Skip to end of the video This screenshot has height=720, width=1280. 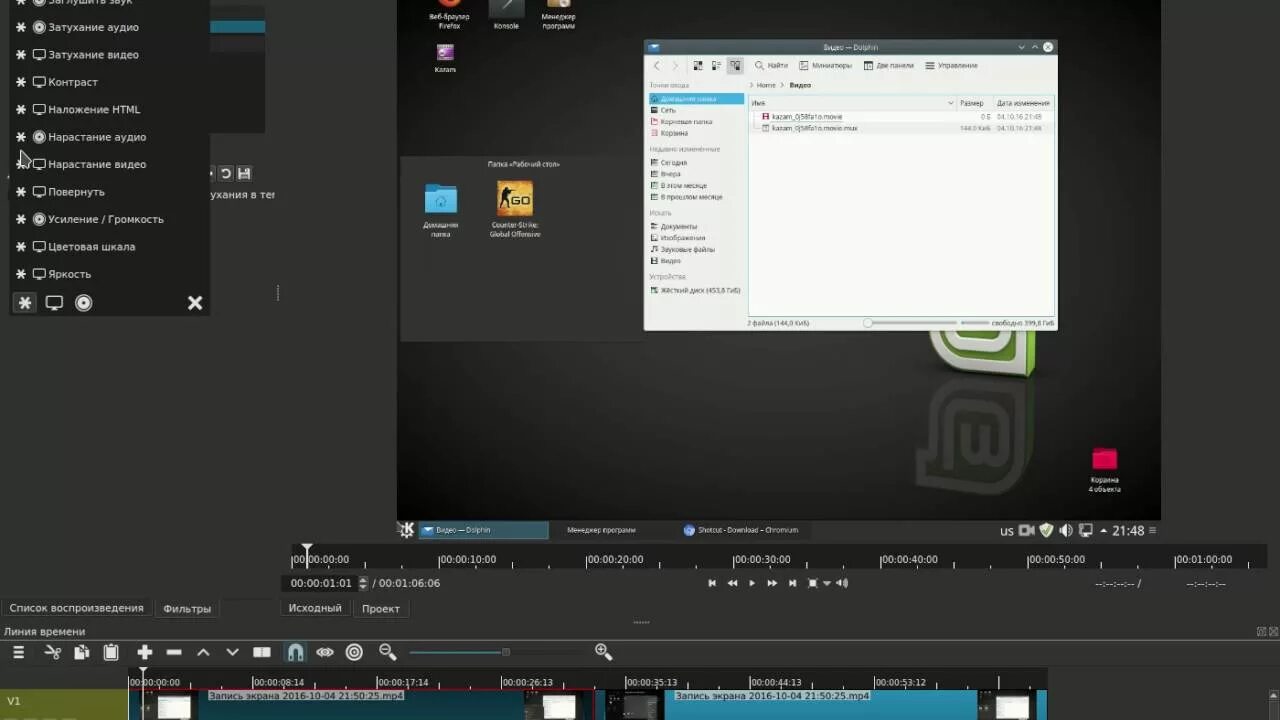tap(792, 583)
